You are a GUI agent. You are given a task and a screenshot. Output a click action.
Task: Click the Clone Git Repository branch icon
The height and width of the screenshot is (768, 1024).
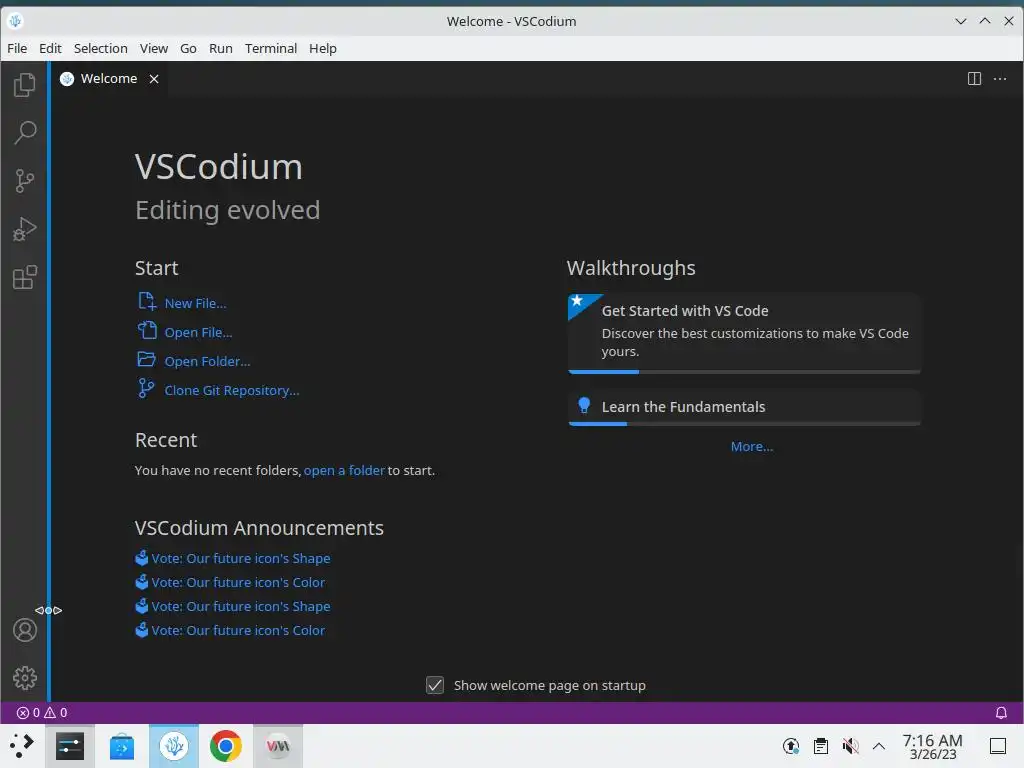click(146, 388)
